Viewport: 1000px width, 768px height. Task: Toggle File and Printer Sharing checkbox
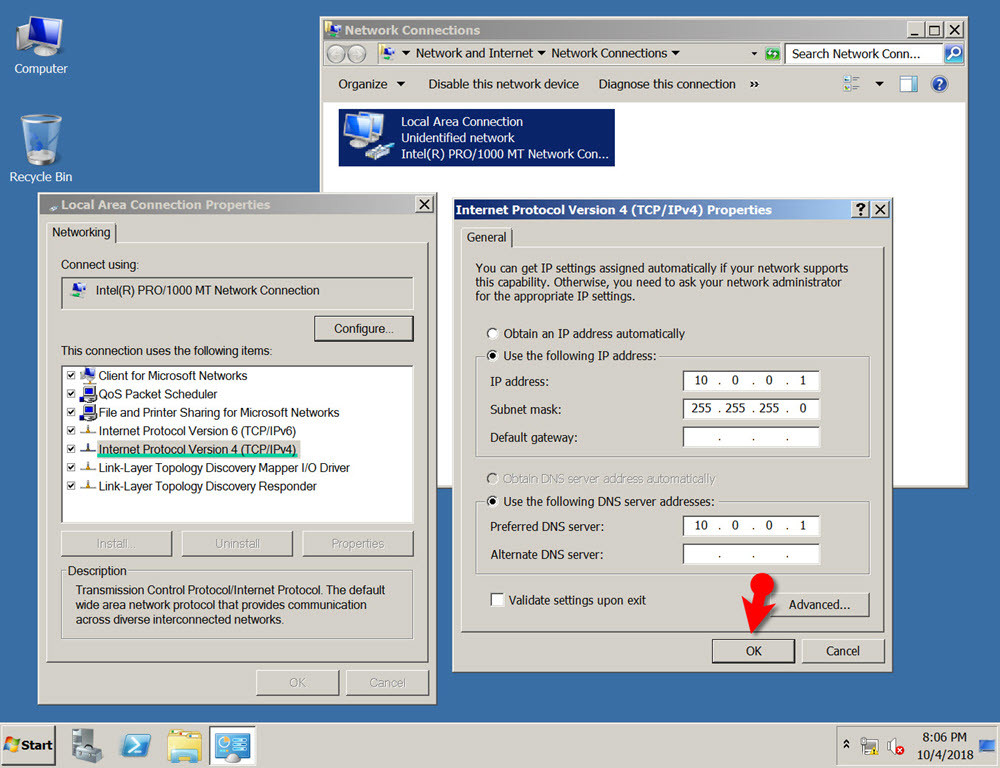point(71,413)
